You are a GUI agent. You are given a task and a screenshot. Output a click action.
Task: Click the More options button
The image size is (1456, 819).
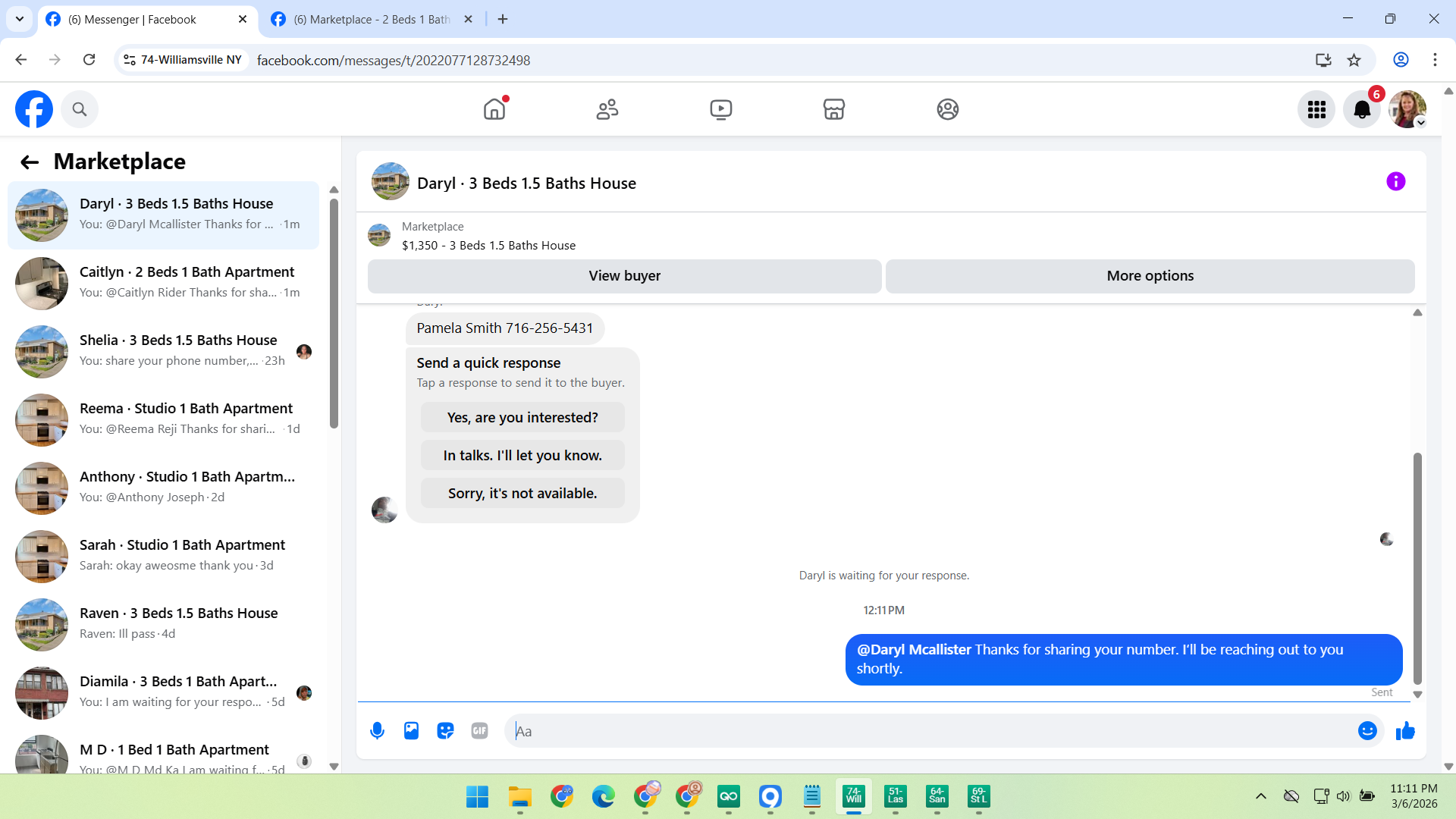[x=1150, y=276]
